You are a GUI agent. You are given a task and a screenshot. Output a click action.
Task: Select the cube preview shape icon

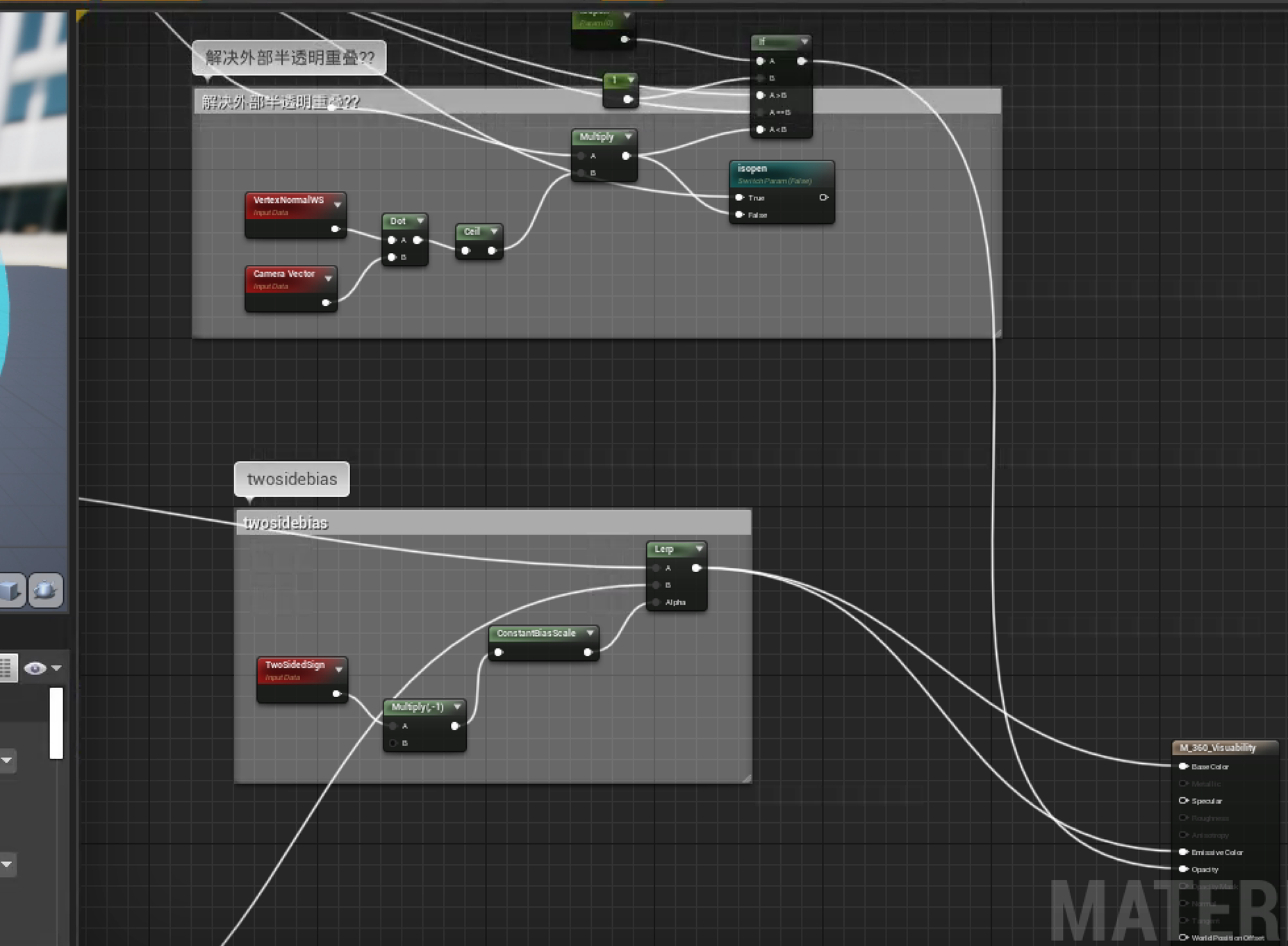point(10,591)
